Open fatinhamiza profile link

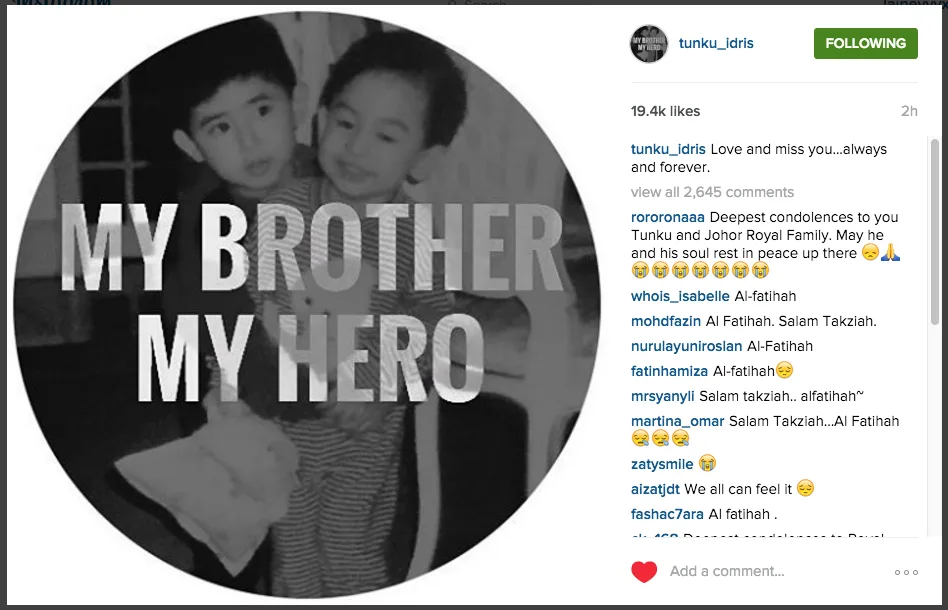coord(669,371)
